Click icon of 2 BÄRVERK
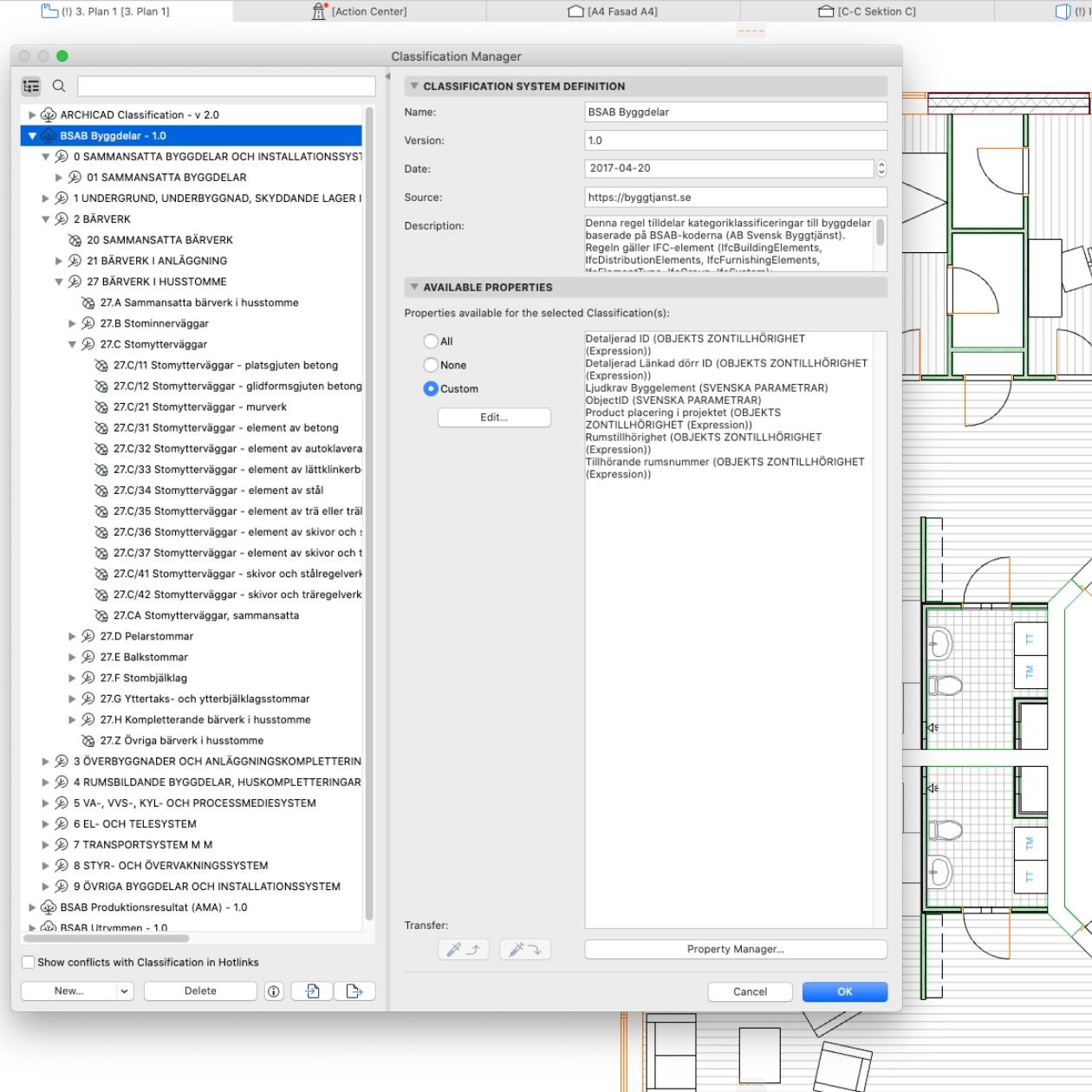 (x=62, y=219)
